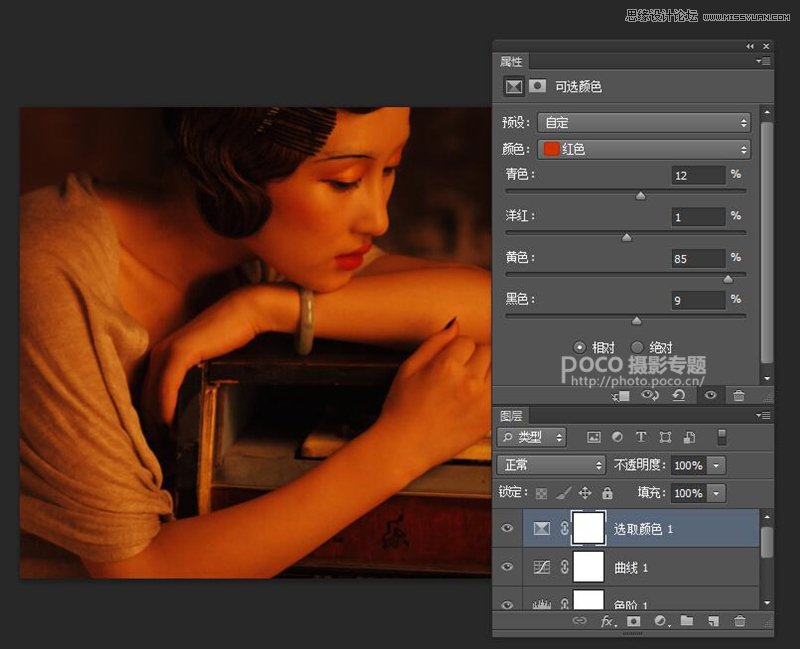Open the fx layer style menu
The height and width of the screenshot is (649, 800).
coord(608,621)
